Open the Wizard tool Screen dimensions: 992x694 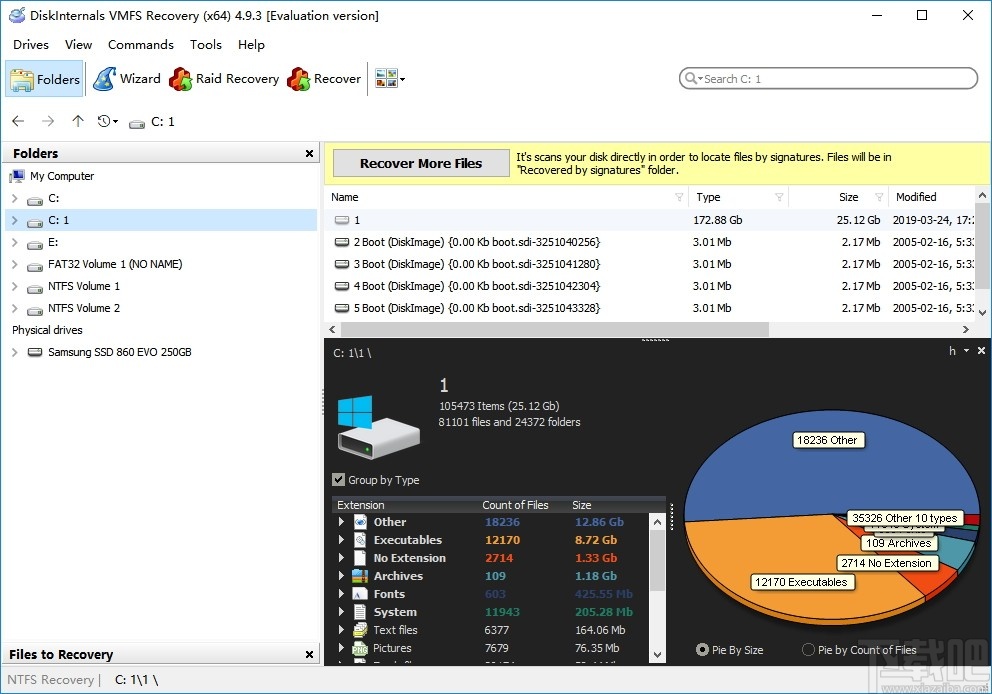(x=128, y=79)
